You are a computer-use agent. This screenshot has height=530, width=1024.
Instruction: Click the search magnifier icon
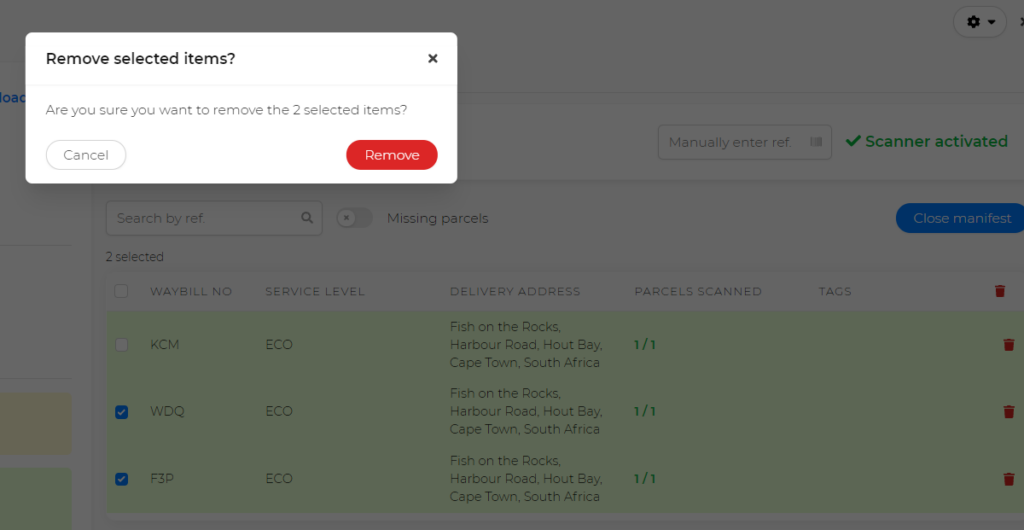click(x=307, y=217)
